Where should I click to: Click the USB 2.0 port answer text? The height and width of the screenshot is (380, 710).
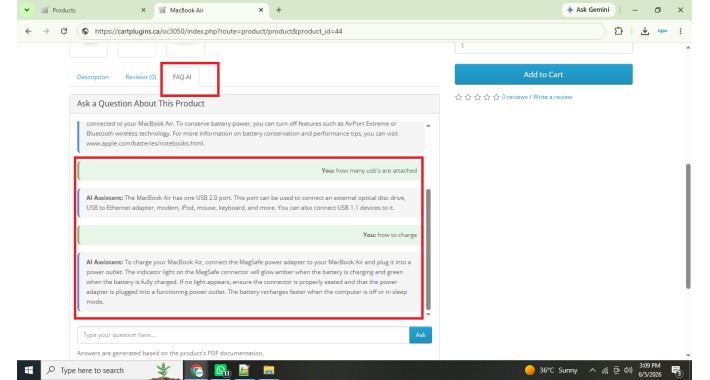point(246,203)
